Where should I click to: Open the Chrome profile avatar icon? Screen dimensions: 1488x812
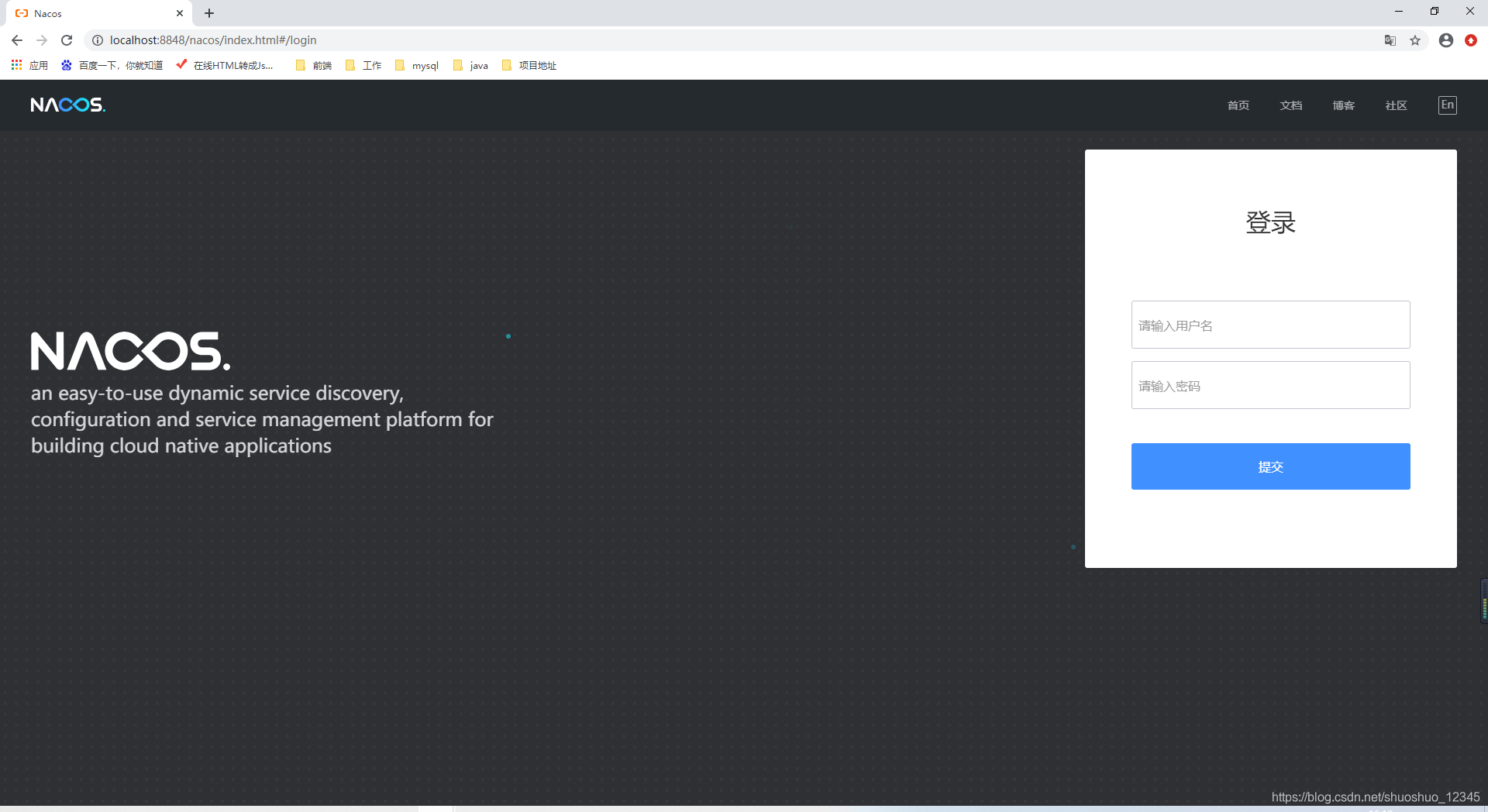coord(1446,40)
